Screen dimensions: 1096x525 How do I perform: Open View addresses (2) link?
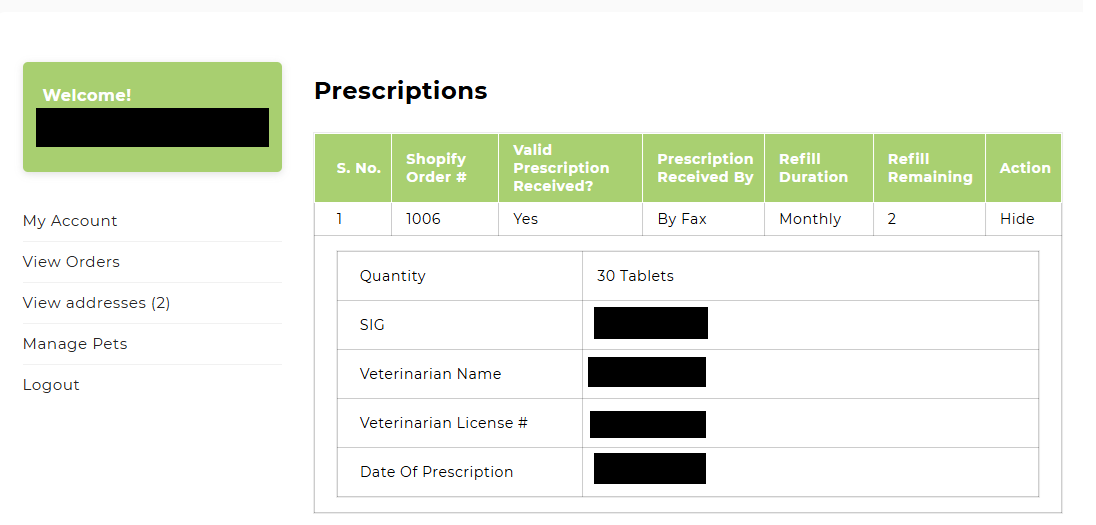[96, 303]
